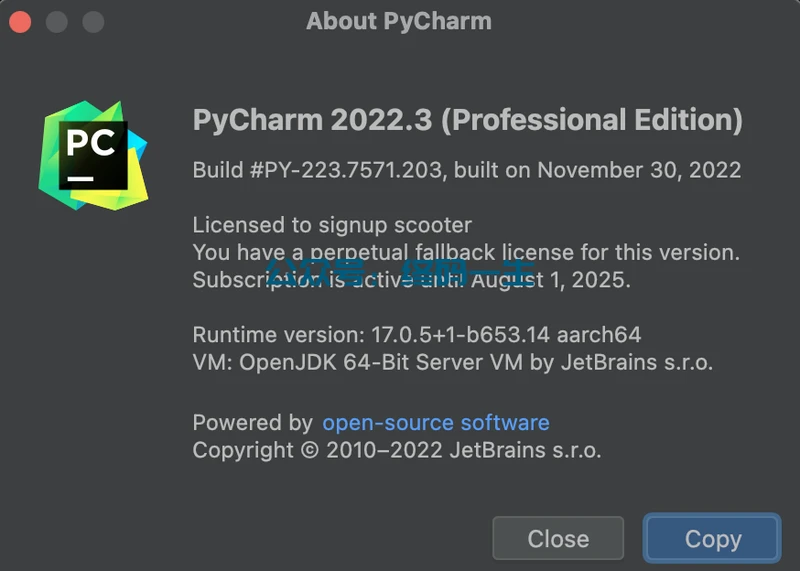Click the gray zoom window button
Viewport: 800px width, 571px height.
[x=93, y=22]
